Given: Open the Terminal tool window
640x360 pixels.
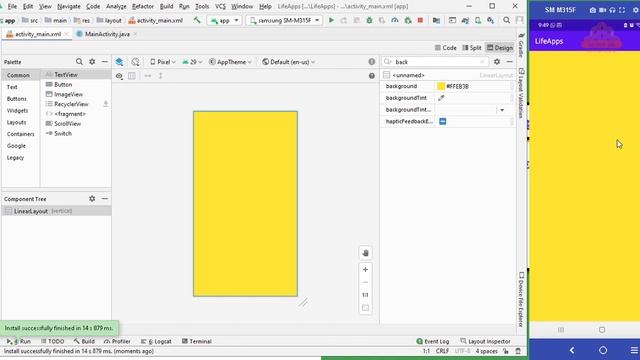Looking at the screenshot, I should point(196,341).
